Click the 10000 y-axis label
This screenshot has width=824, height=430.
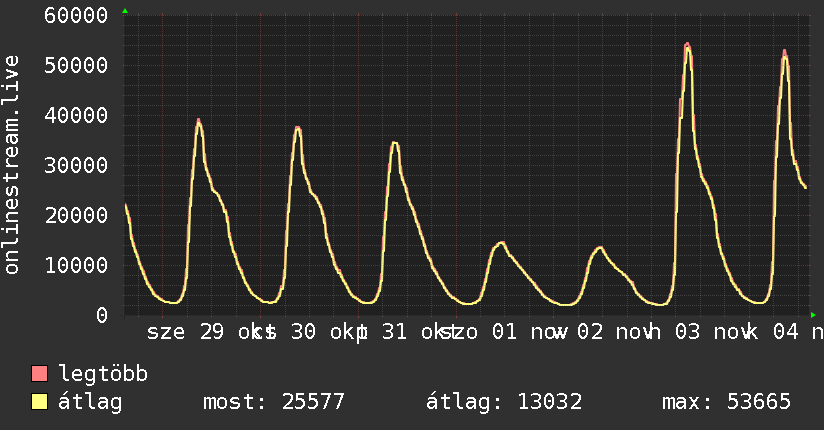click(x=76, y=265)
